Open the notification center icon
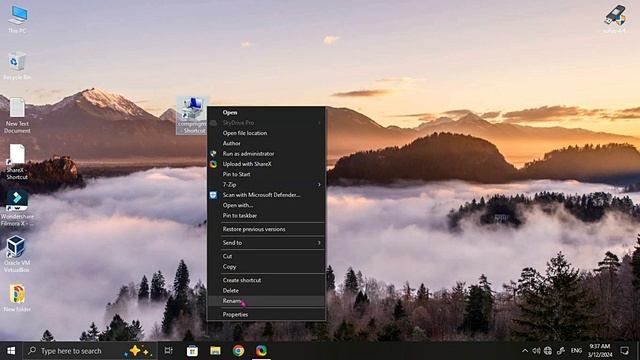 (624, 351)
